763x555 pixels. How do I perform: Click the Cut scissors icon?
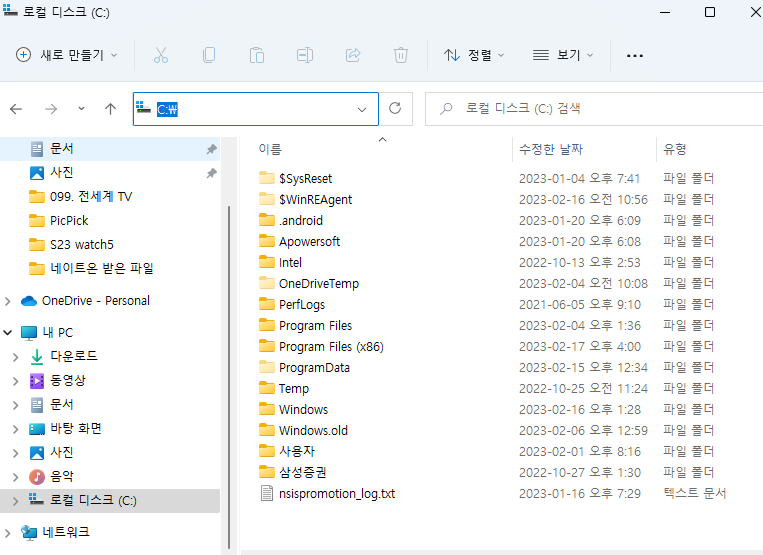(161, 55)
